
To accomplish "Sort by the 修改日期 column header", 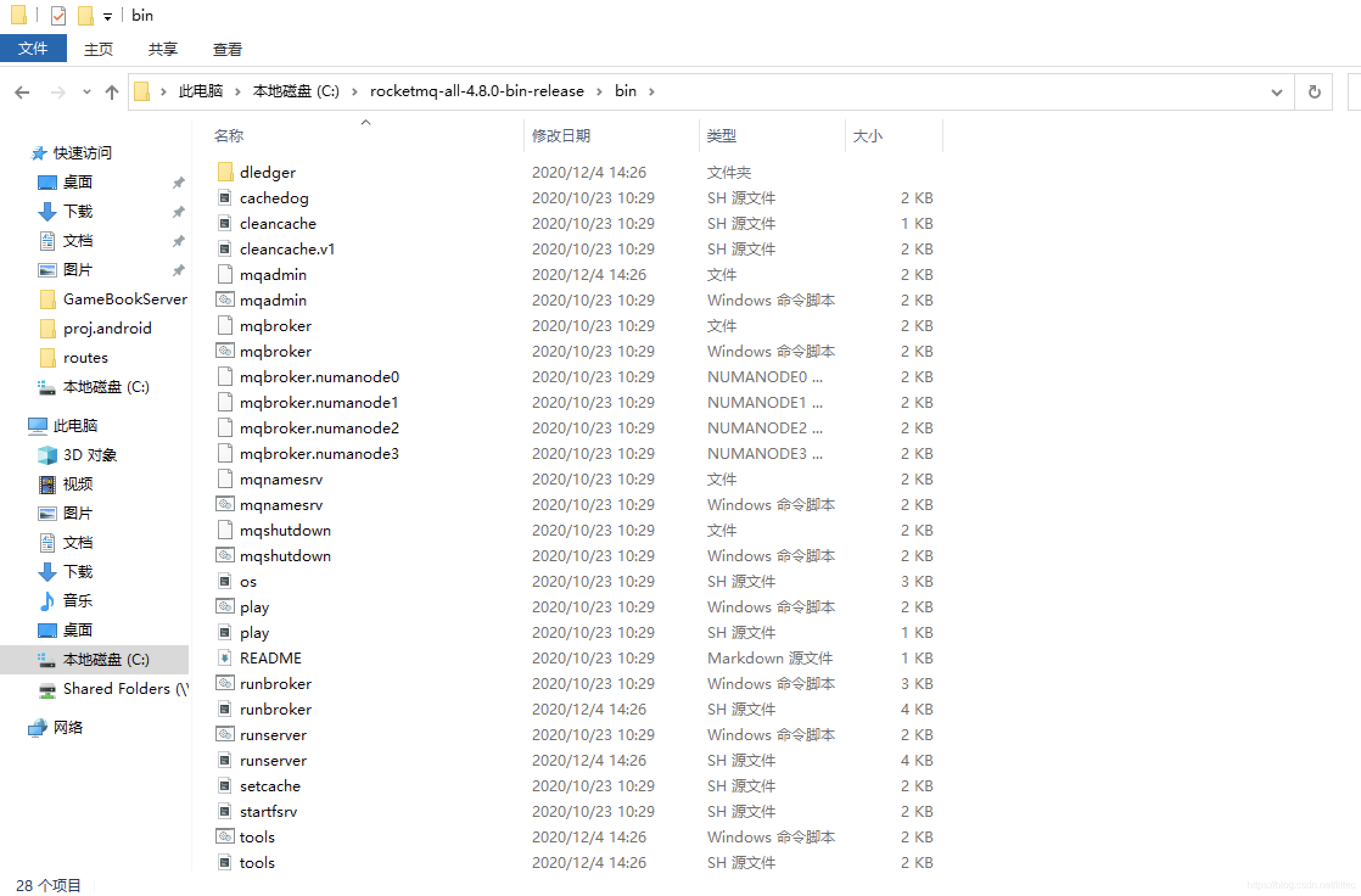I will point(561,136).
